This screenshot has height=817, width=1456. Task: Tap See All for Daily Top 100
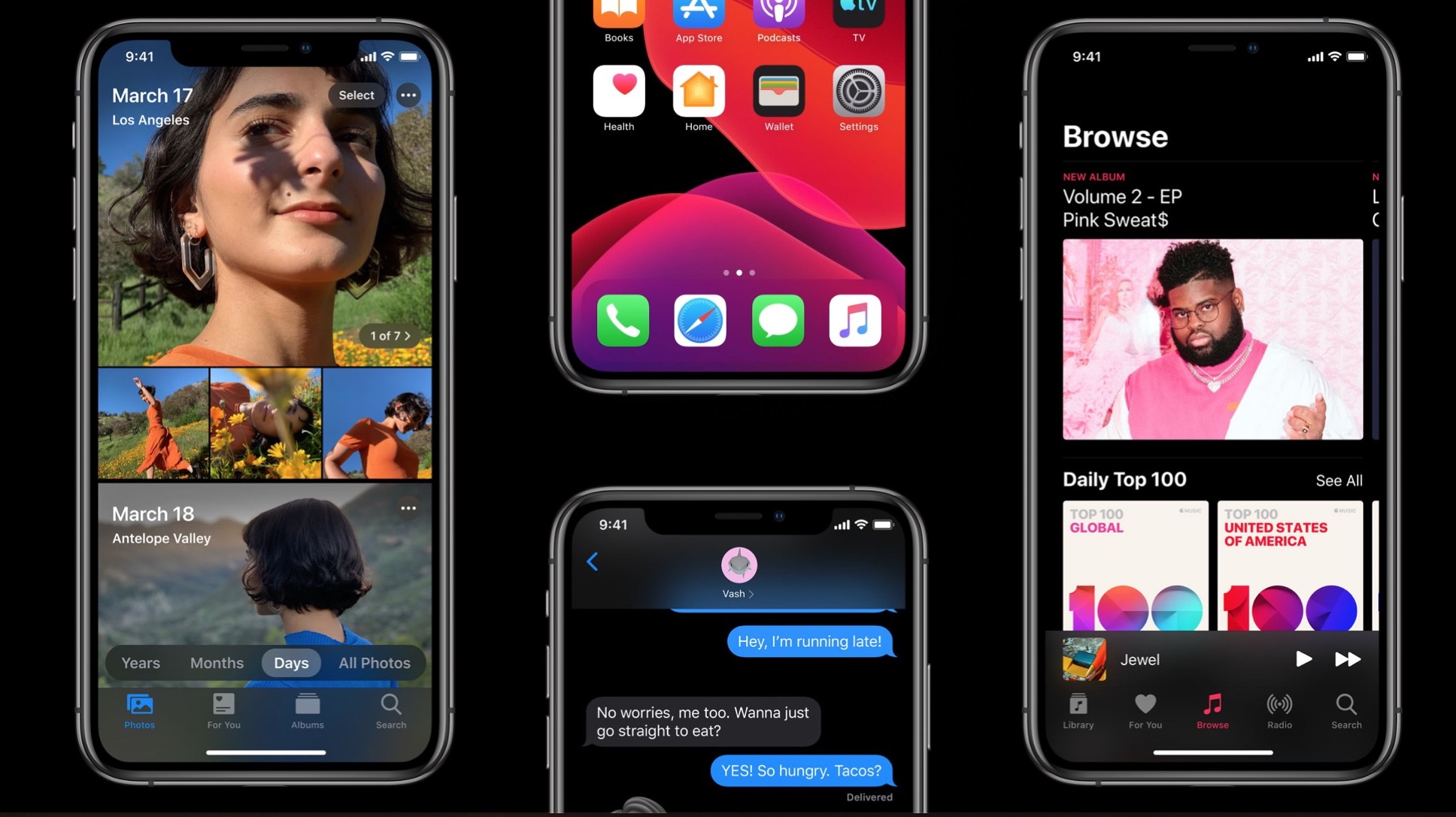[x=1339, y=480]
